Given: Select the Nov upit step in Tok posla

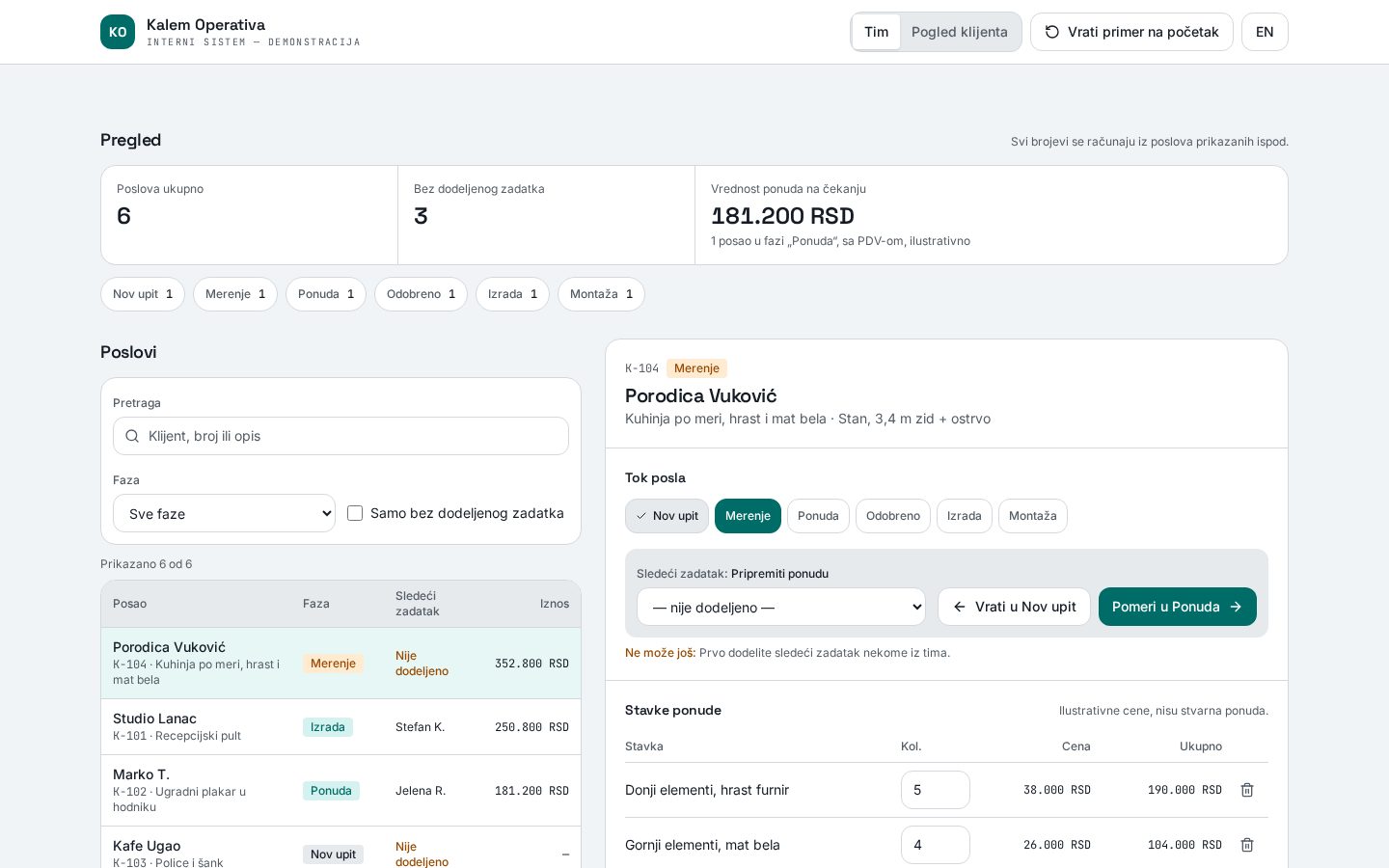Looking at the screenshot, I should 667,516.
